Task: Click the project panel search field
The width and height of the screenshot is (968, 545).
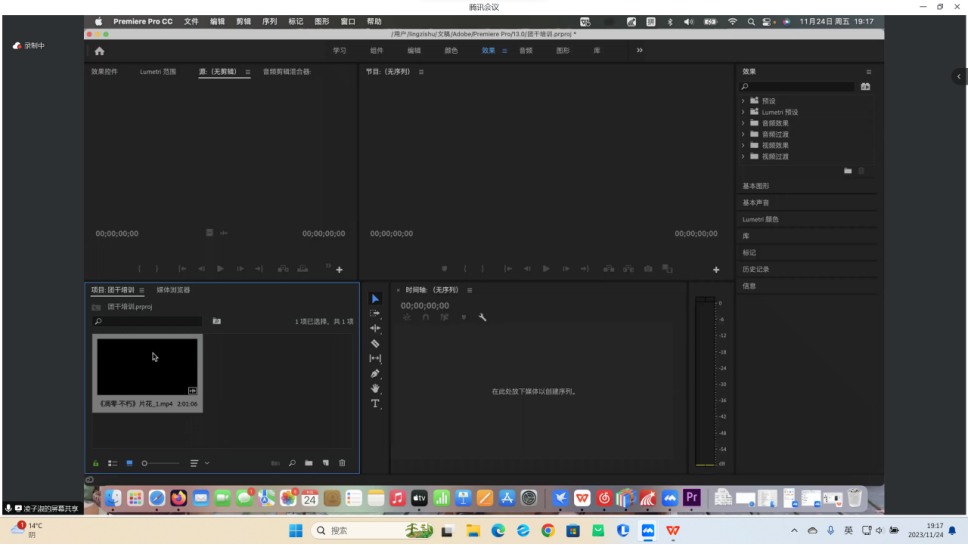Action: (x=148, y=321)
